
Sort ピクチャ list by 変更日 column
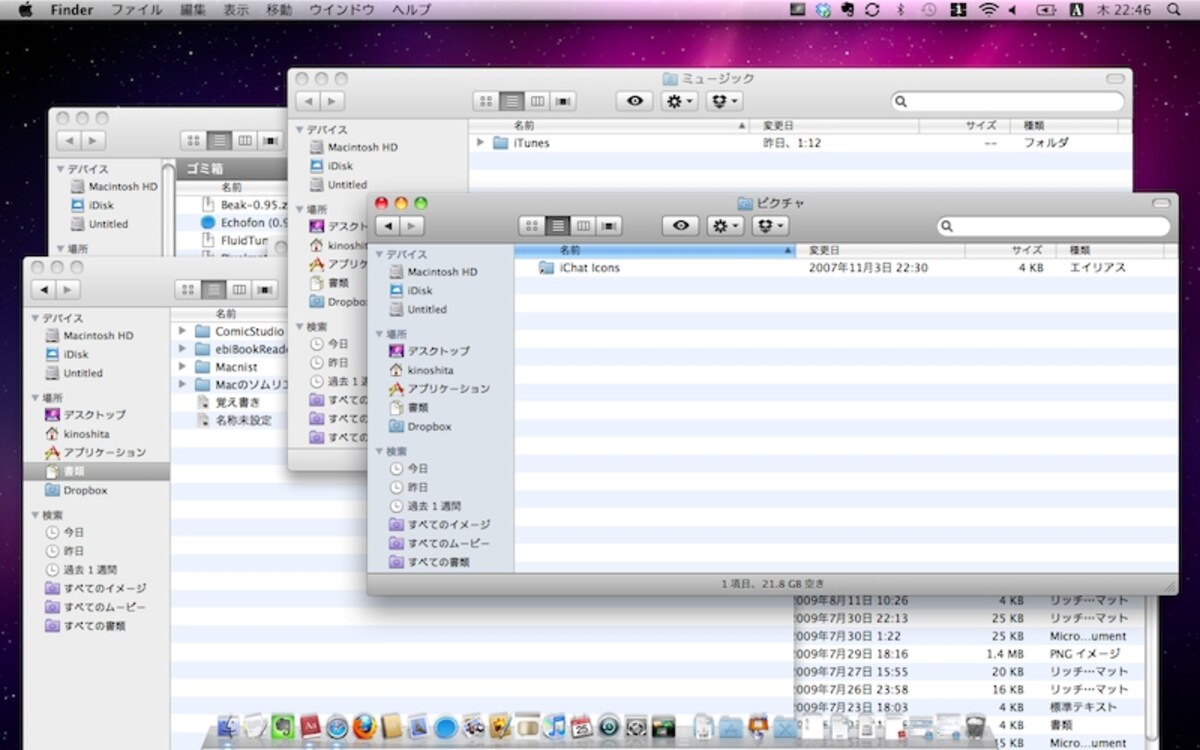tap(880, 250)
